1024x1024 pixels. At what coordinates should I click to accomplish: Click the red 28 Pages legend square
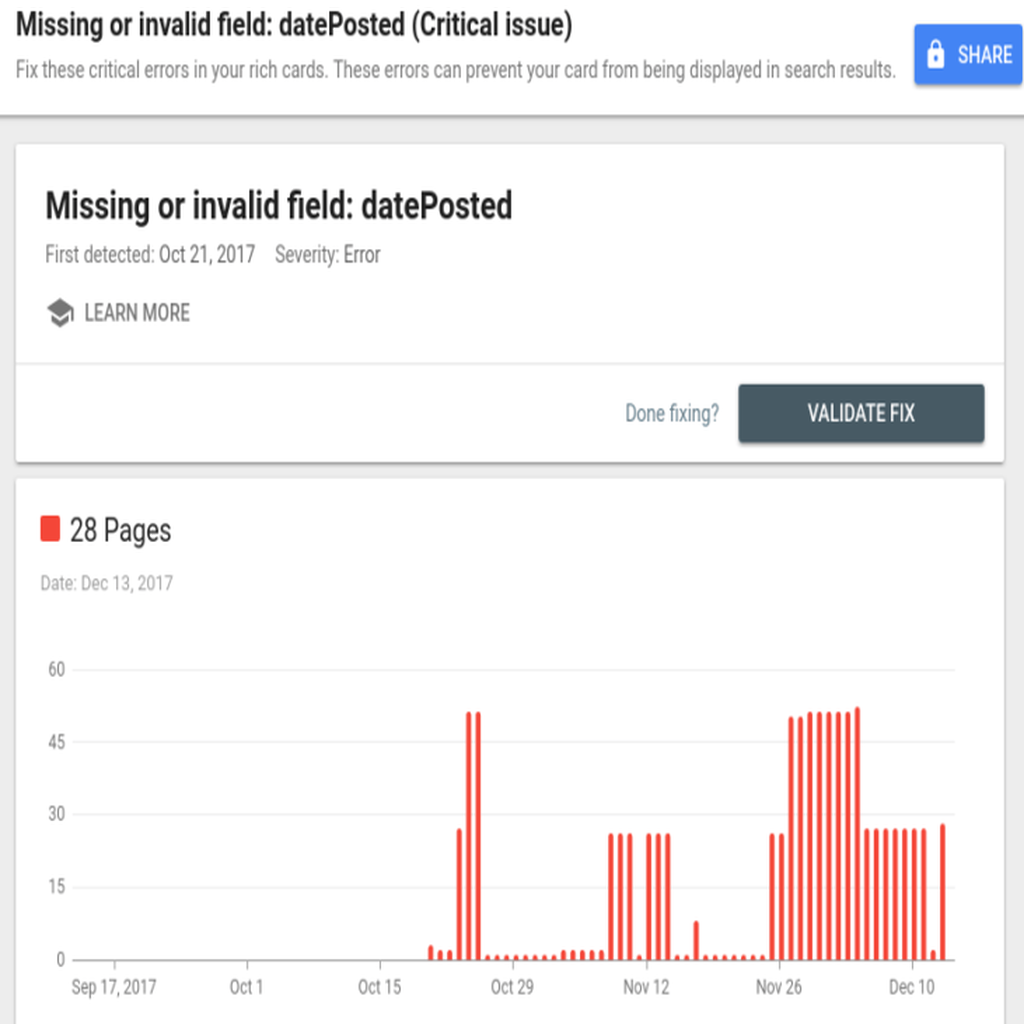tap(50, 529)
